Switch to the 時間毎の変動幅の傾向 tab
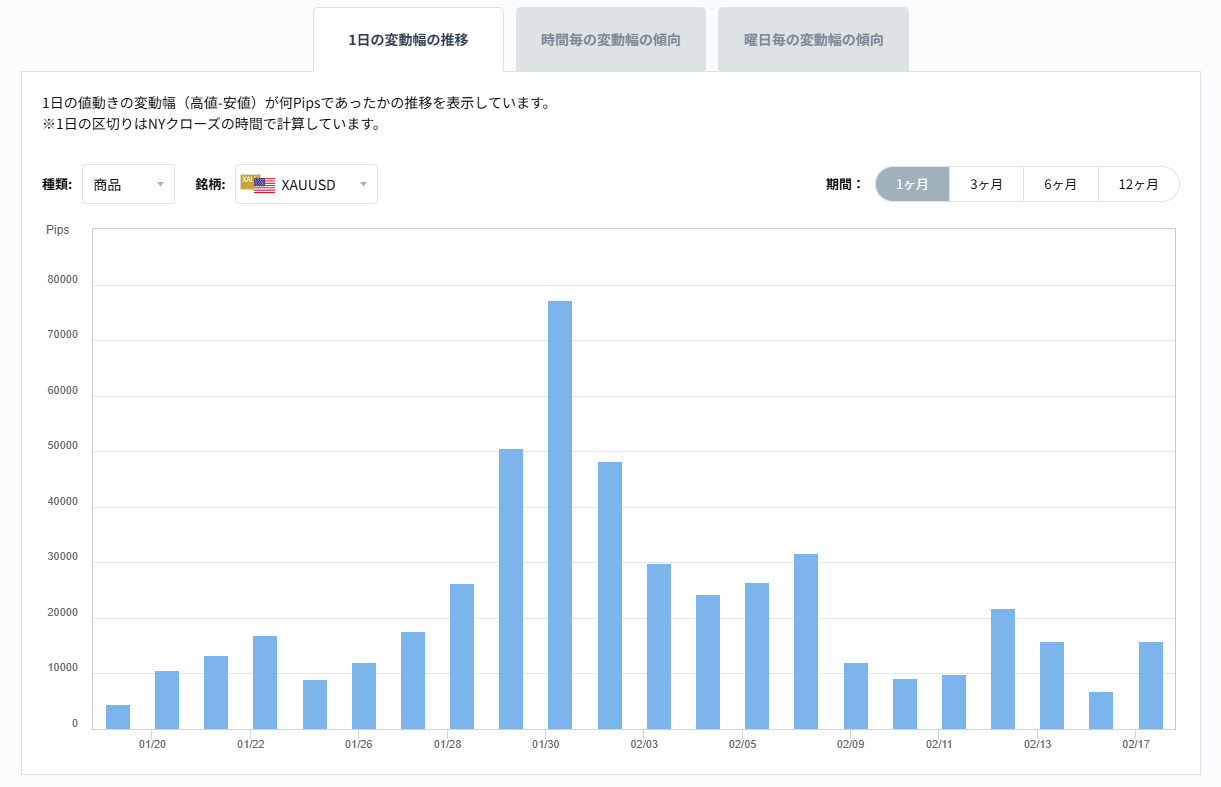The image size is (1221, 787). click(x=611, y=38)
